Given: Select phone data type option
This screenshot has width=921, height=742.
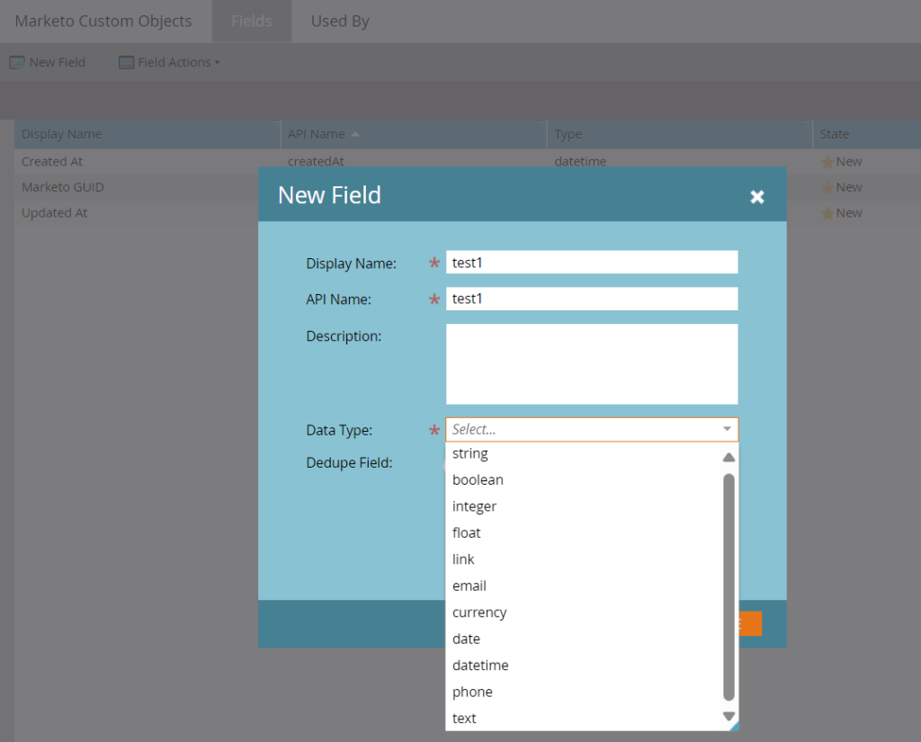Looking at the screenshot, I should [x=472, y=692].
